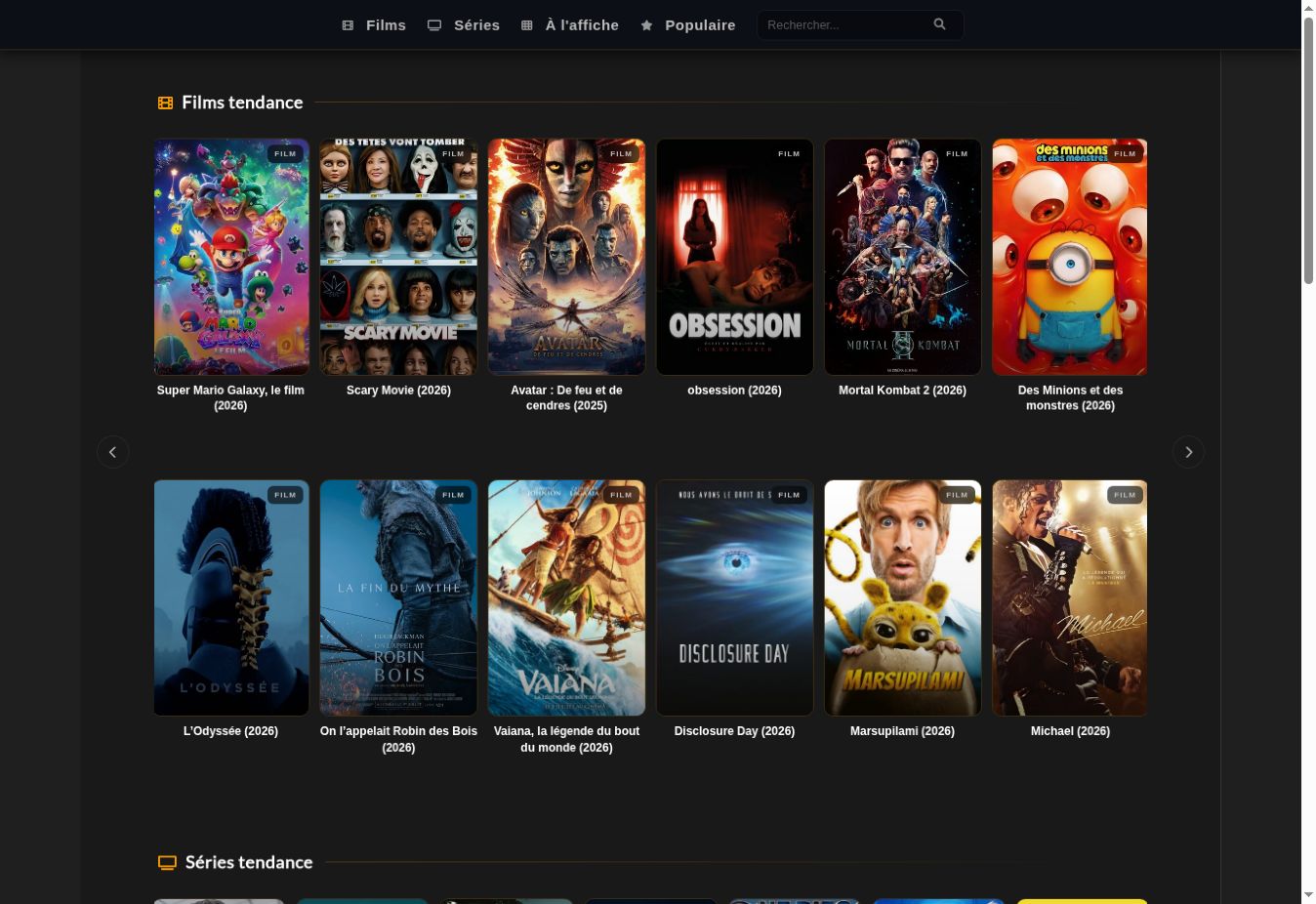Open the Avatar De feu et de cendres poster

click(567, 257)
